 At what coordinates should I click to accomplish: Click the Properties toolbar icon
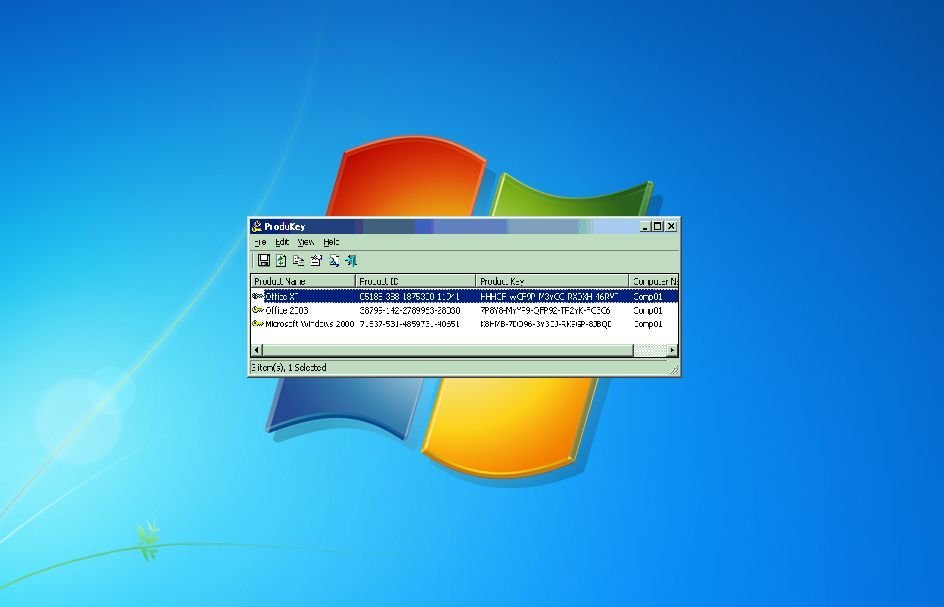pos(316,260)
